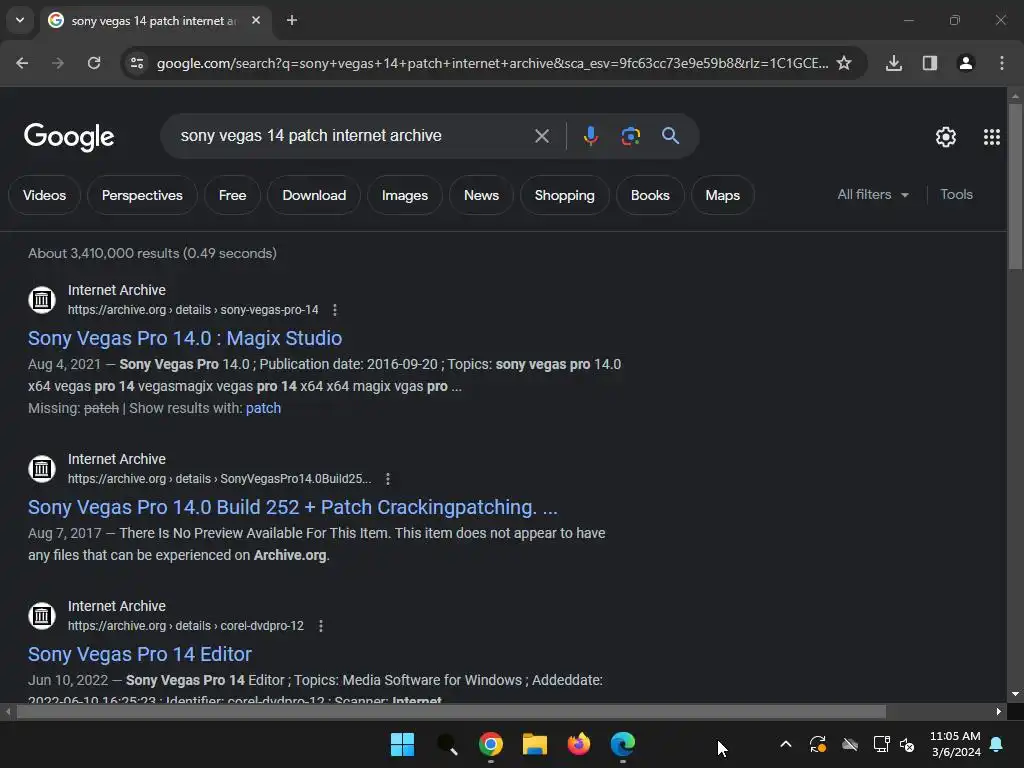This screenshot has width=1024, height=768.
Task: Open the tab search dropdown
Action: pyautogui.click(x=20, y=20)
